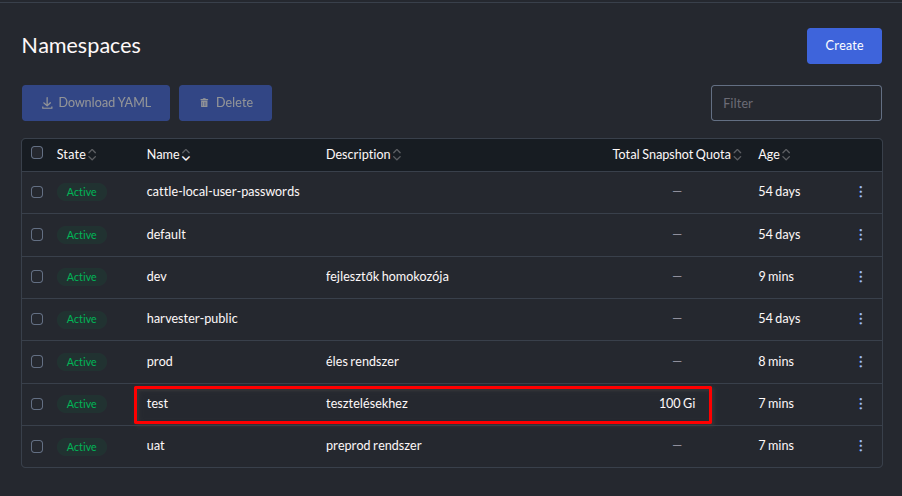Viewport: 902px width, 496px height.
Task: Click the Create button
Action: (x=844, y=46)
